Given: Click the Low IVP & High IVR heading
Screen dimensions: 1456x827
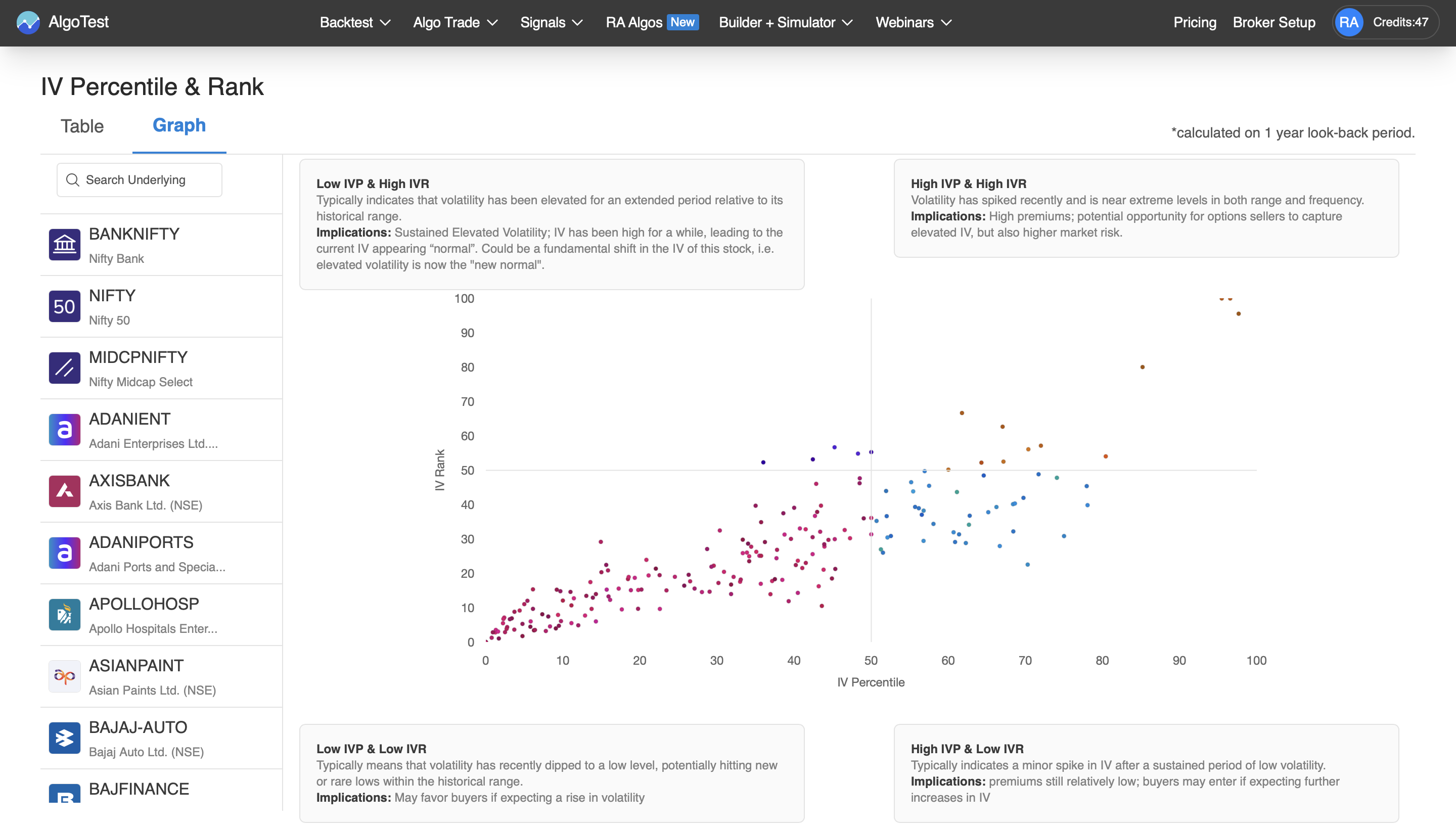Looking at the screenshot, I should pos(373,184).
